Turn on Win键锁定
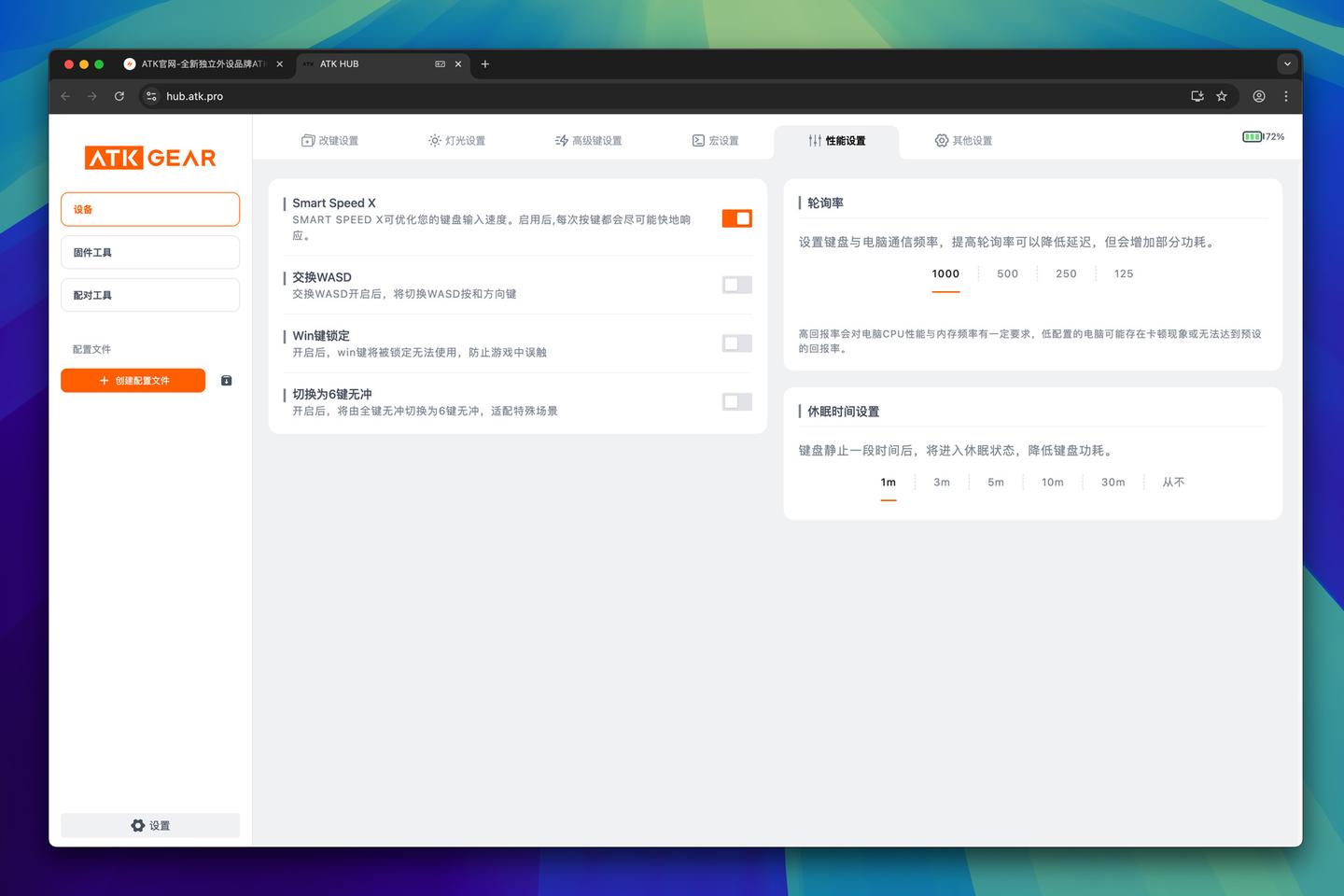The image size is (1344, 896). (x=736, y=343)
